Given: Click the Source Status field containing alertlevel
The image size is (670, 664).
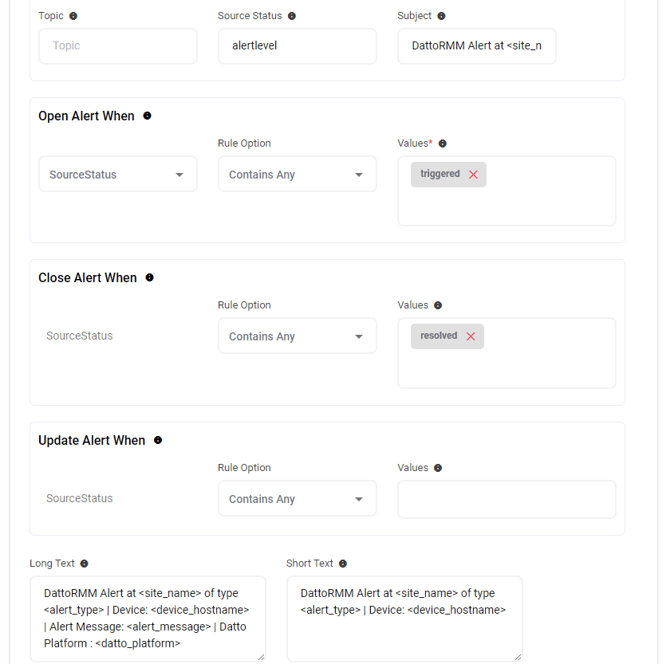Looking at the screenshot, I should [297, 46].
